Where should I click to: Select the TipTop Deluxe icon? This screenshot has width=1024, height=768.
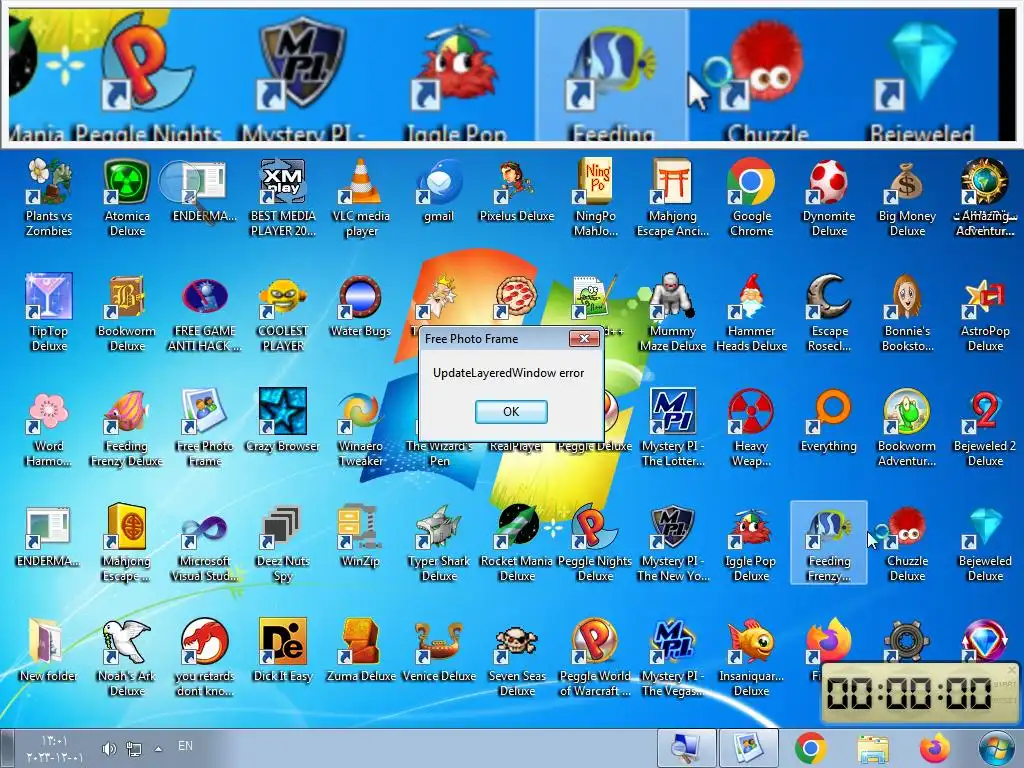49,313
